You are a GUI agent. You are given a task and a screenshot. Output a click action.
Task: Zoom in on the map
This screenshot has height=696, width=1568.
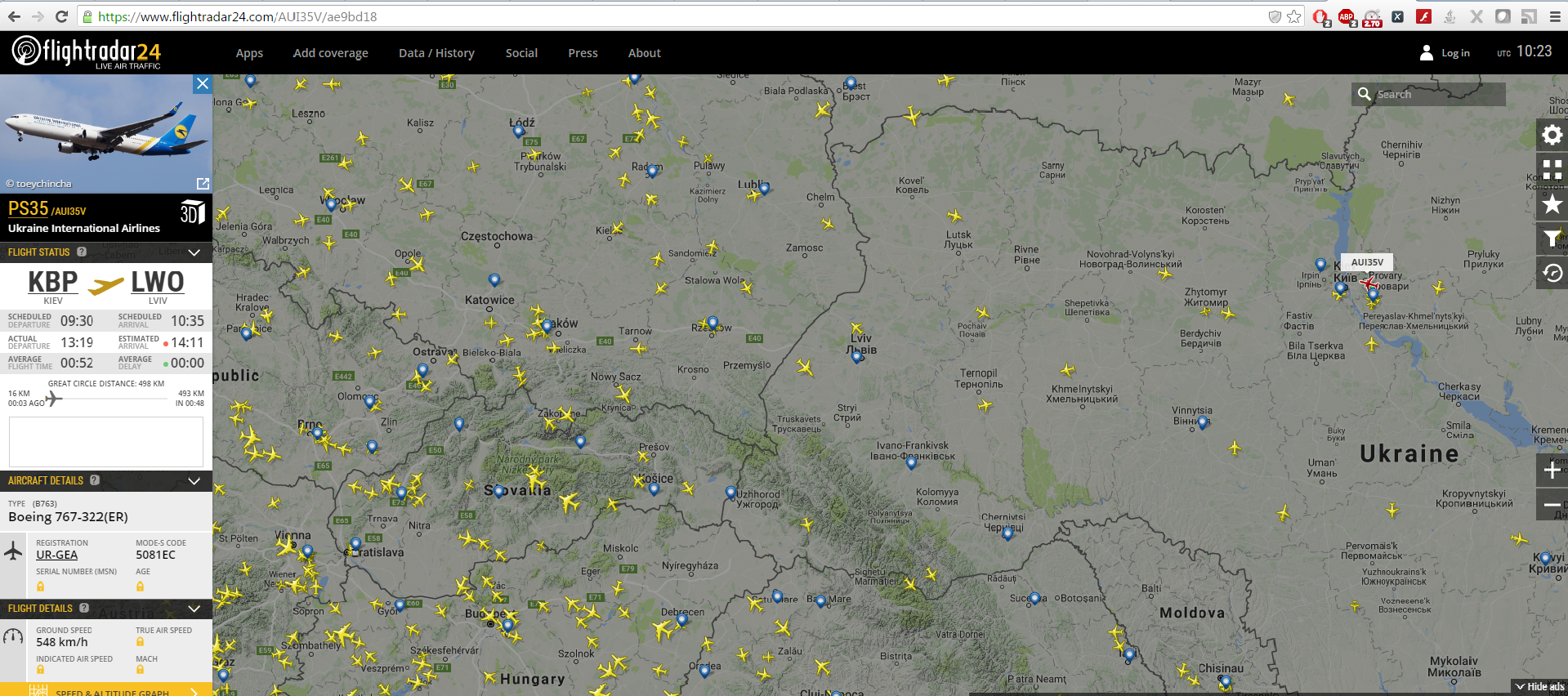tap(1552, 470)
